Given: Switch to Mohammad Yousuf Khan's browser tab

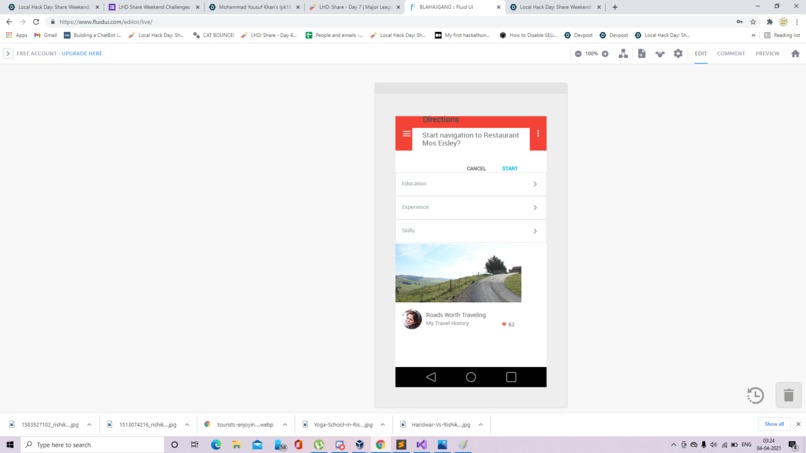Looking at the screenshot, I should click(254, 7).
